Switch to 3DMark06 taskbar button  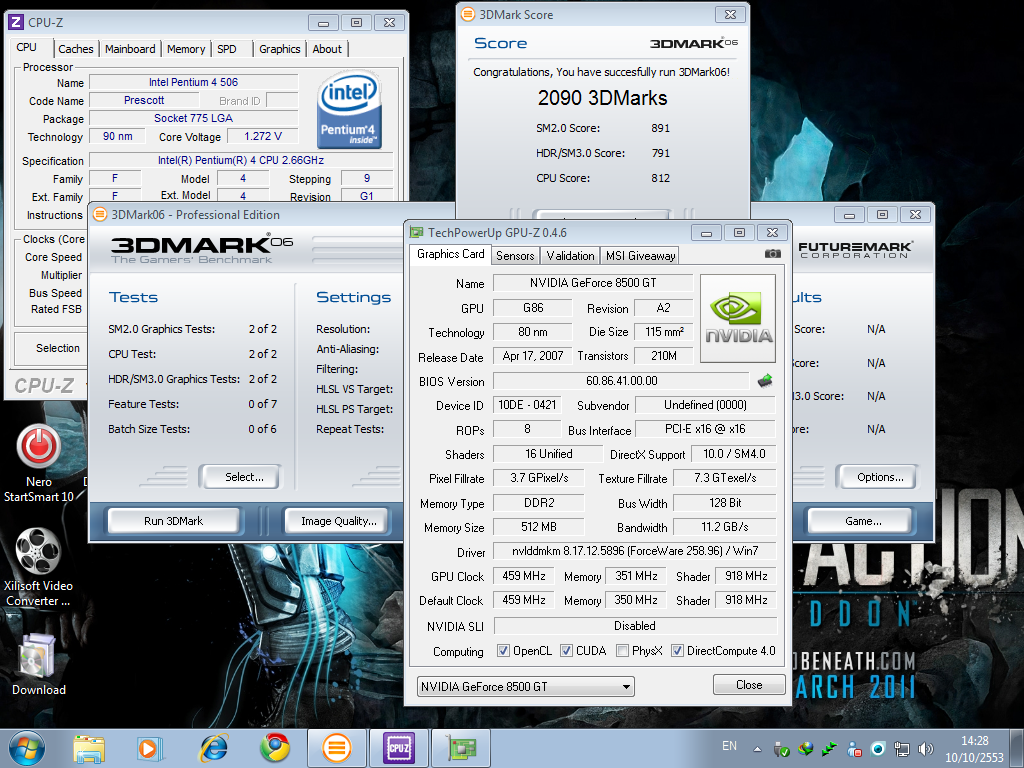(337, 748)
